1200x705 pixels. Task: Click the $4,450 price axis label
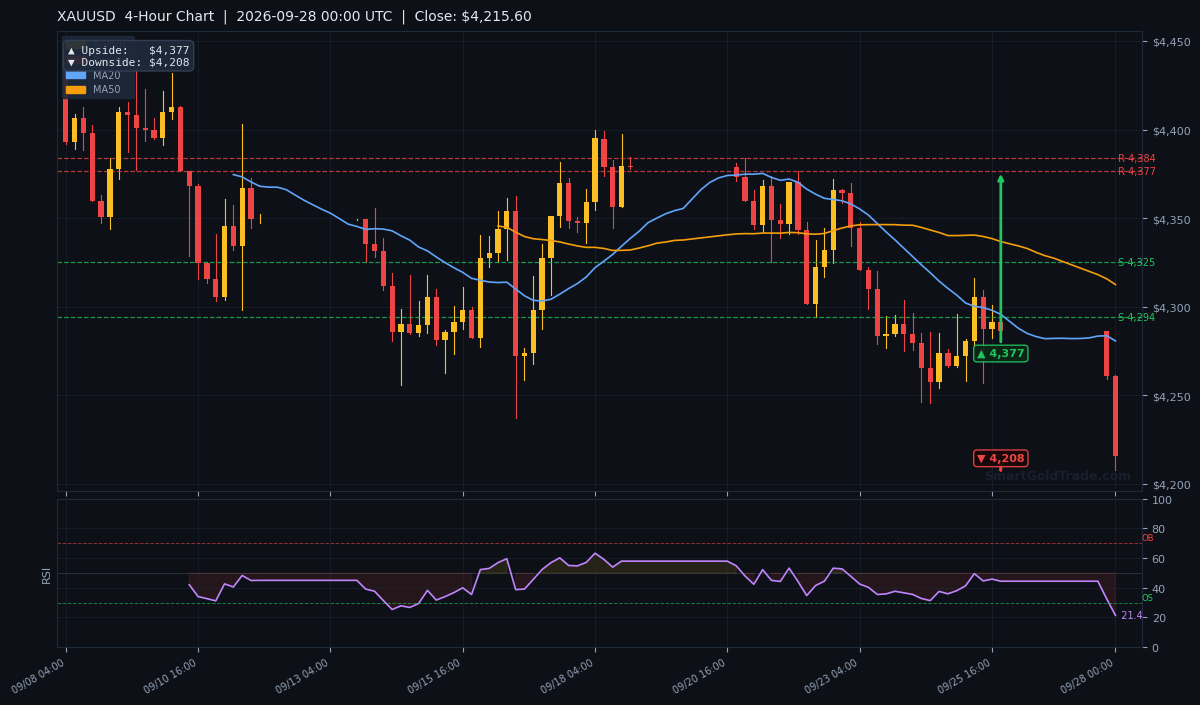(x=1171, y=42)
